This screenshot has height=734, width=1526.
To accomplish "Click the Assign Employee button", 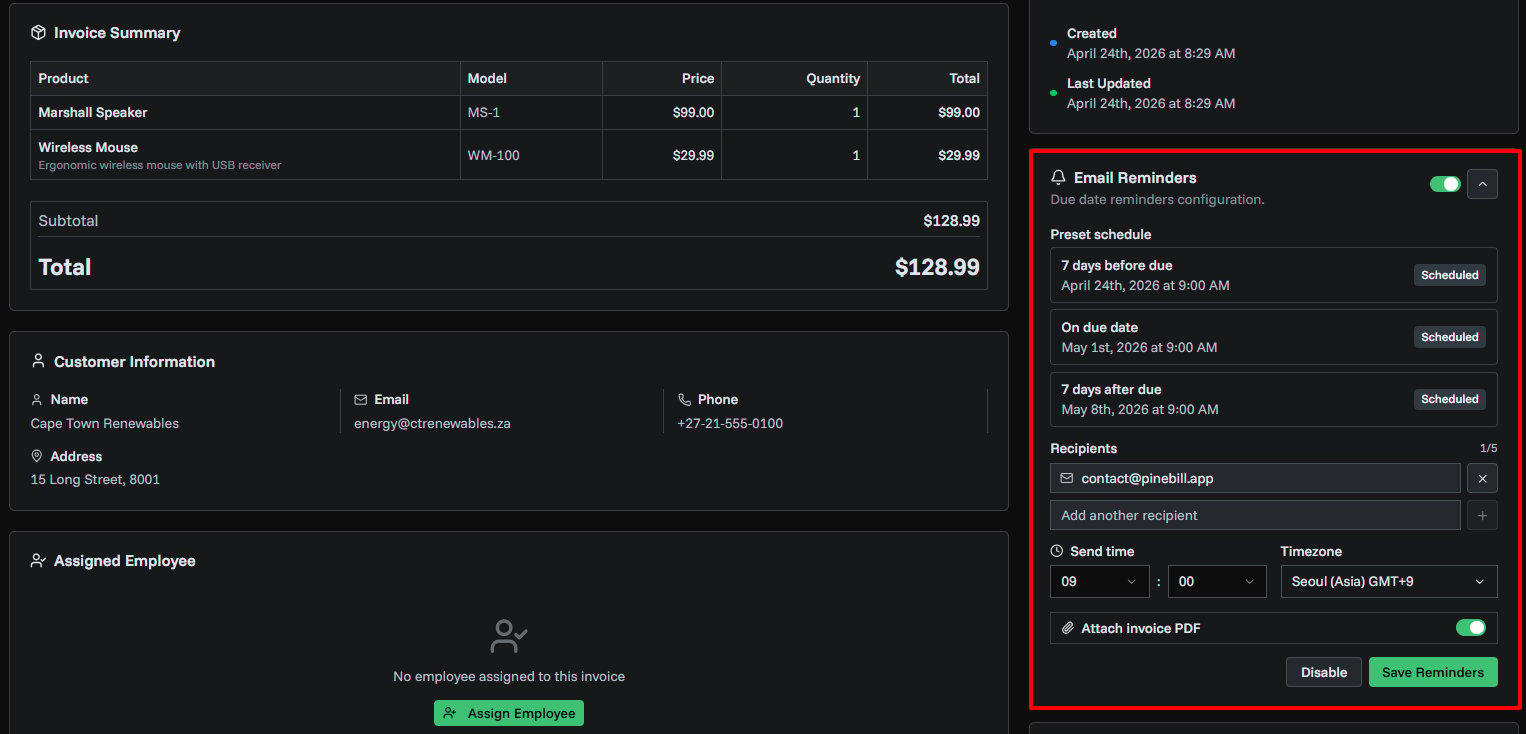I will 509,713.
